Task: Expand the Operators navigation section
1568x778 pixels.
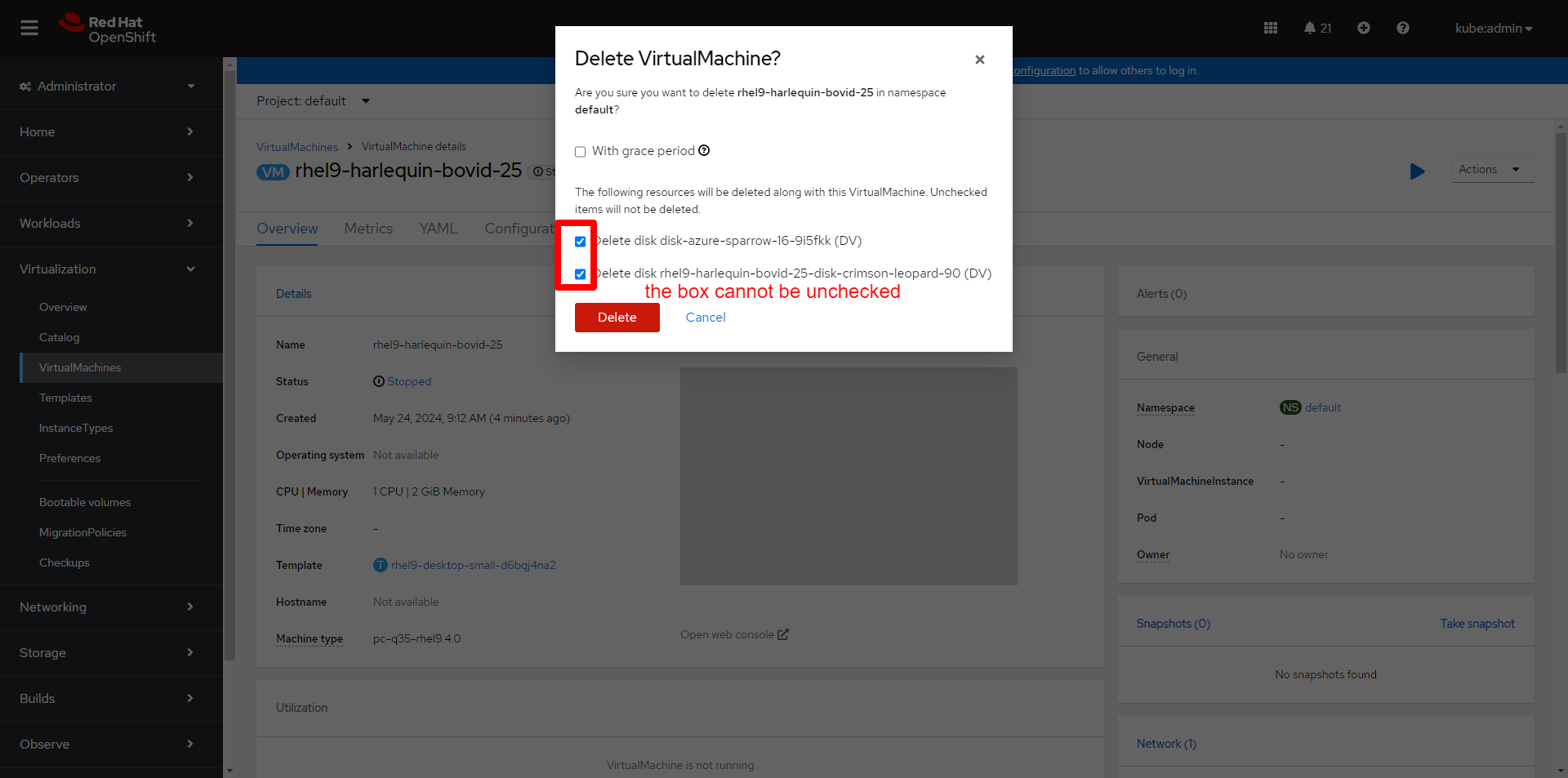Action: [x=111, y=178]
